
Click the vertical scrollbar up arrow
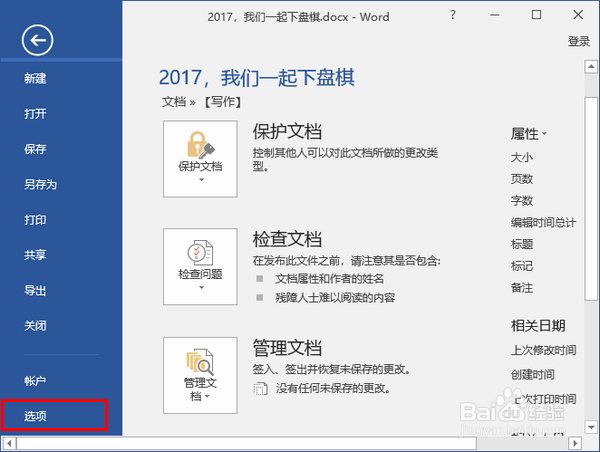(x=591, y=67)
